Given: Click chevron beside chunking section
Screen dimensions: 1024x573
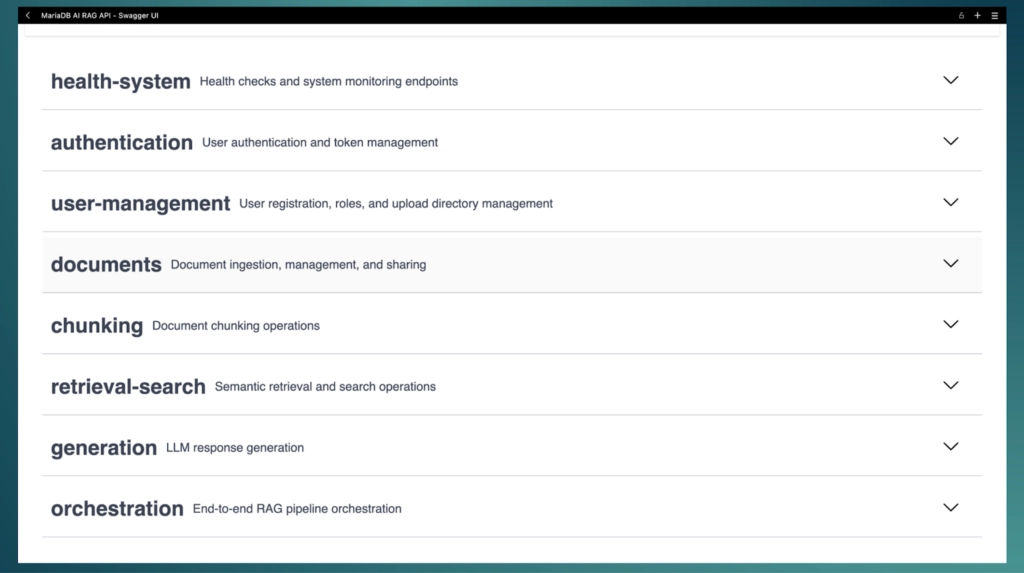Looking at the screenshot, I should click(x=951, y=324).
